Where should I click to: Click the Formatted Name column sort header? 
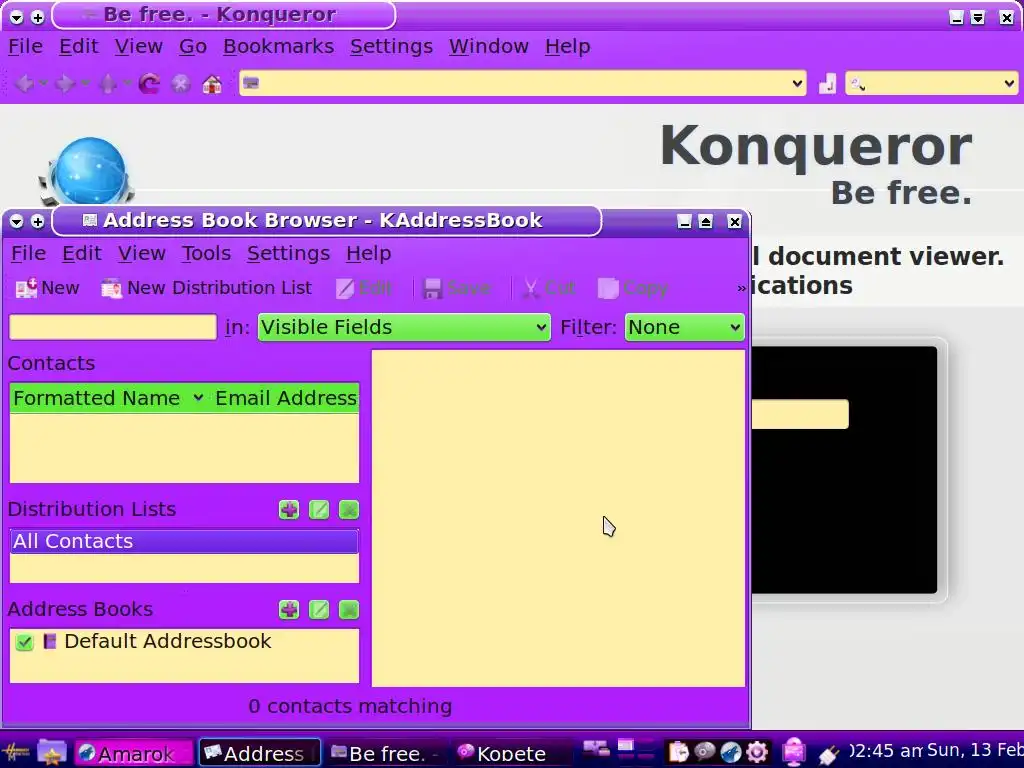[108, 398]
